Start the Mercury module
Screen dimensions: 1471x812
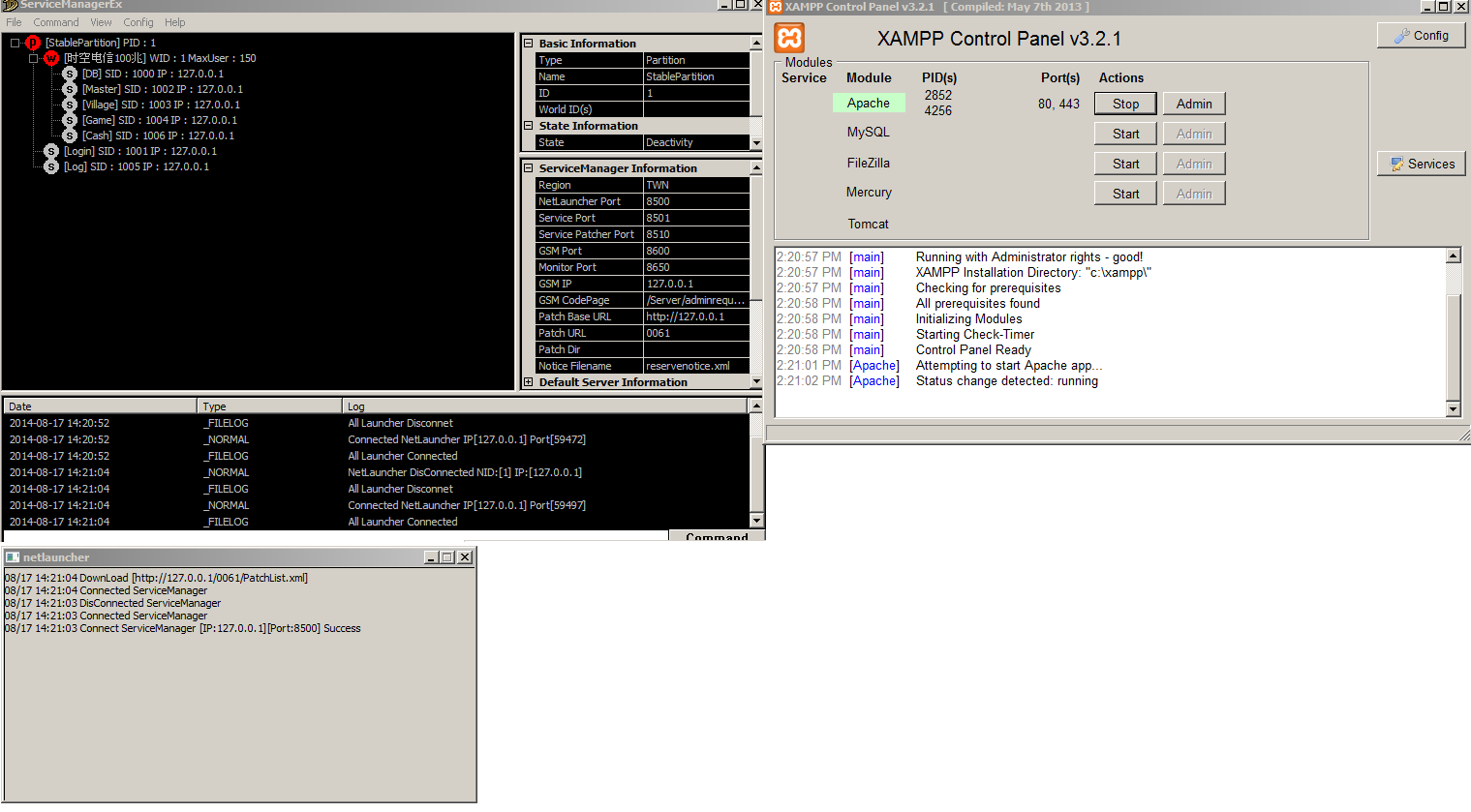pos(1125,194)
